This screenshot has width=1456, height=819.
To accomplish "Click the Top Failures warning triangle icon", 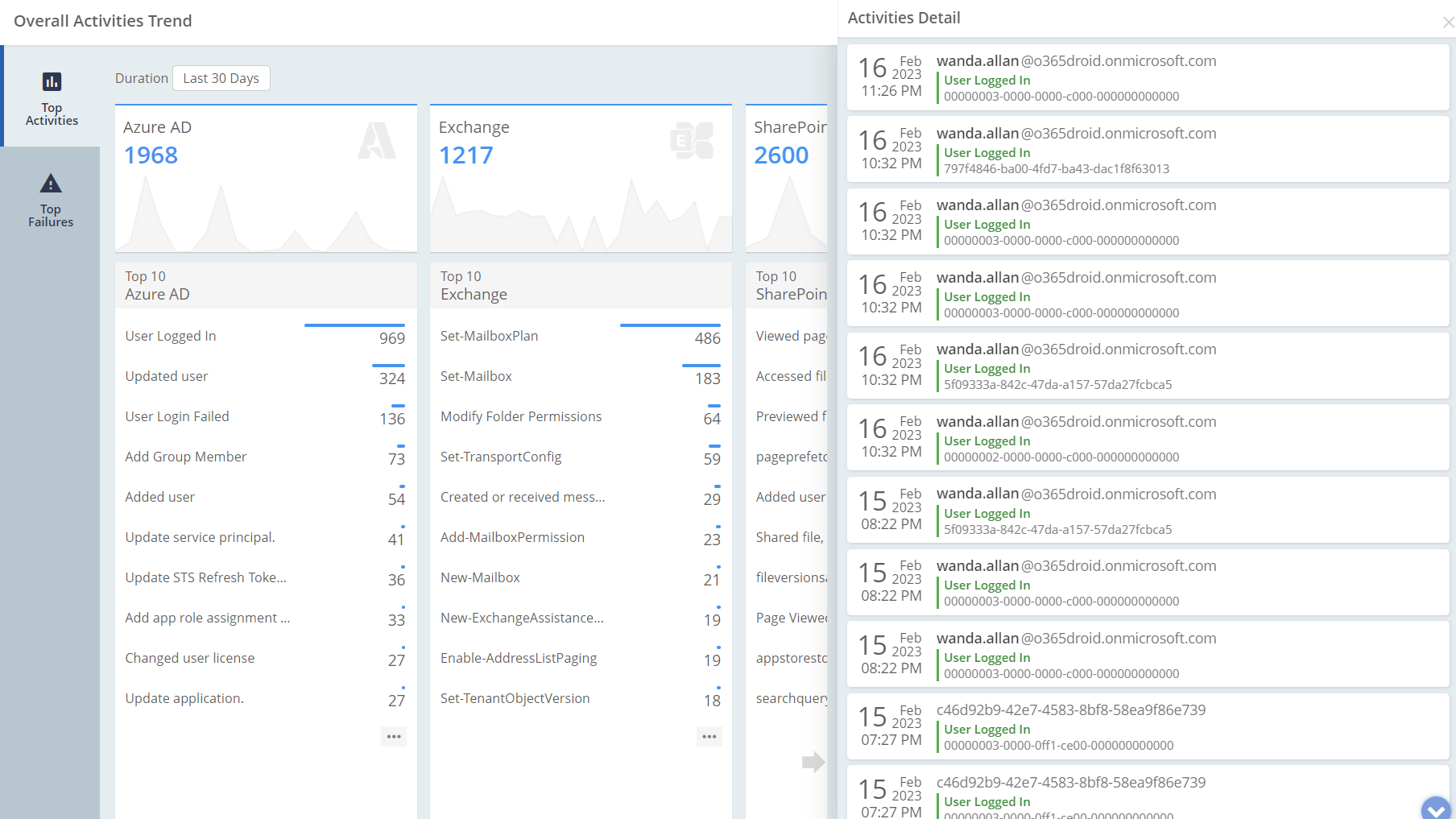I will [x=51, y=184].
